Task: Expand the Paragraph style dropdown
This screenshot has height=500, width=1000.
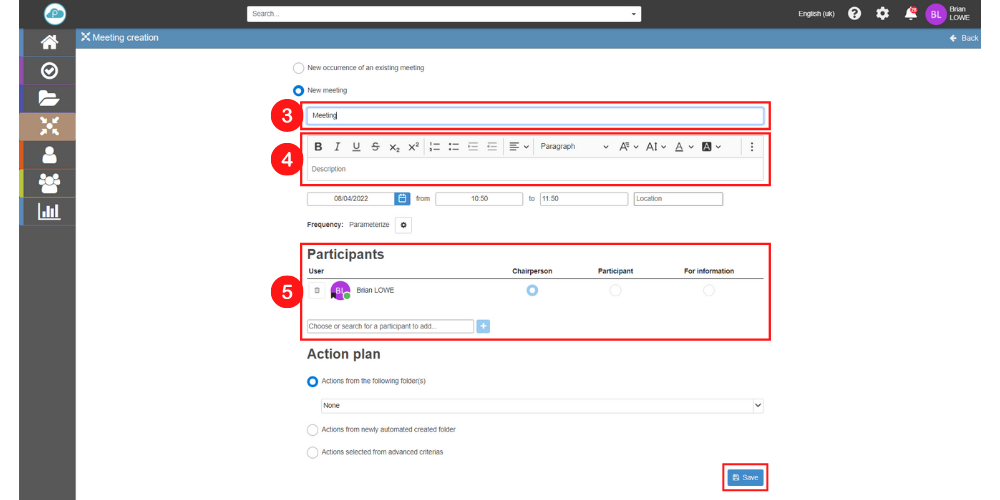Action: click(573, 147)
